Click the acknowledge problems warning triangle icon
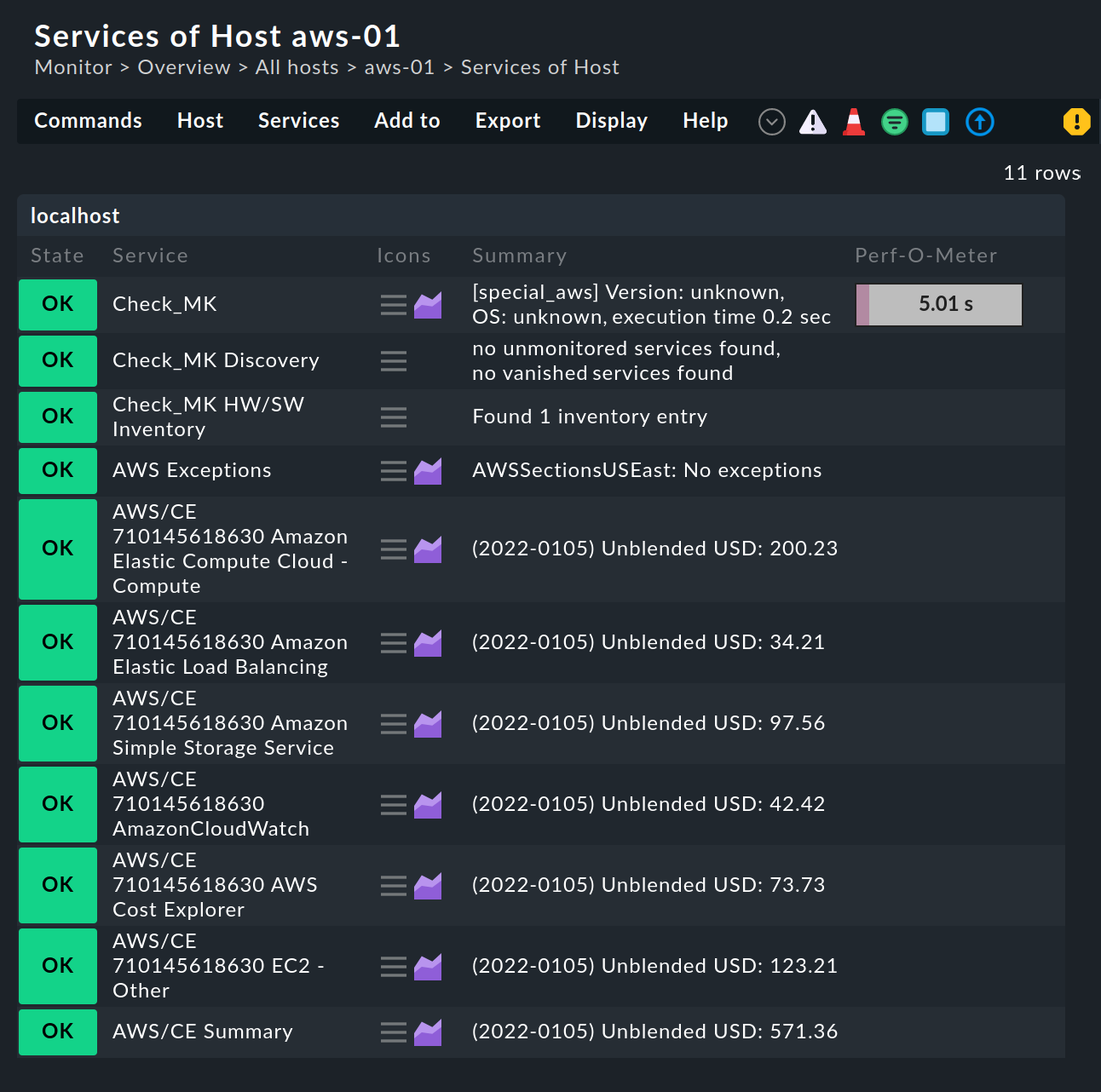Image resolution: width=1101 pixels, height=1092 pixels. click(x=813, y=122)
